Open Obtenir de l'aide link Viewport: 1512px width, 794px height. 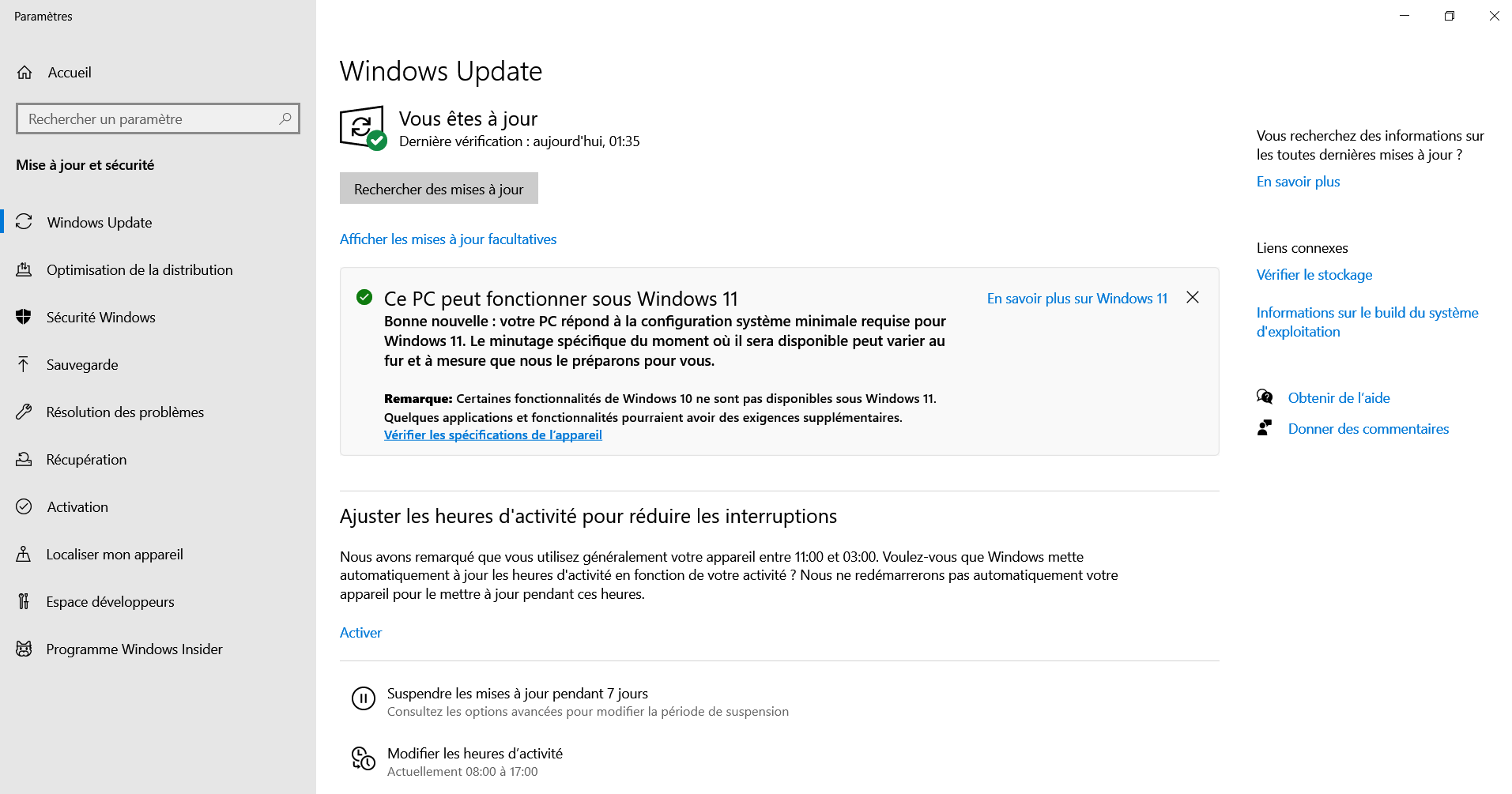coord(1339,398)
